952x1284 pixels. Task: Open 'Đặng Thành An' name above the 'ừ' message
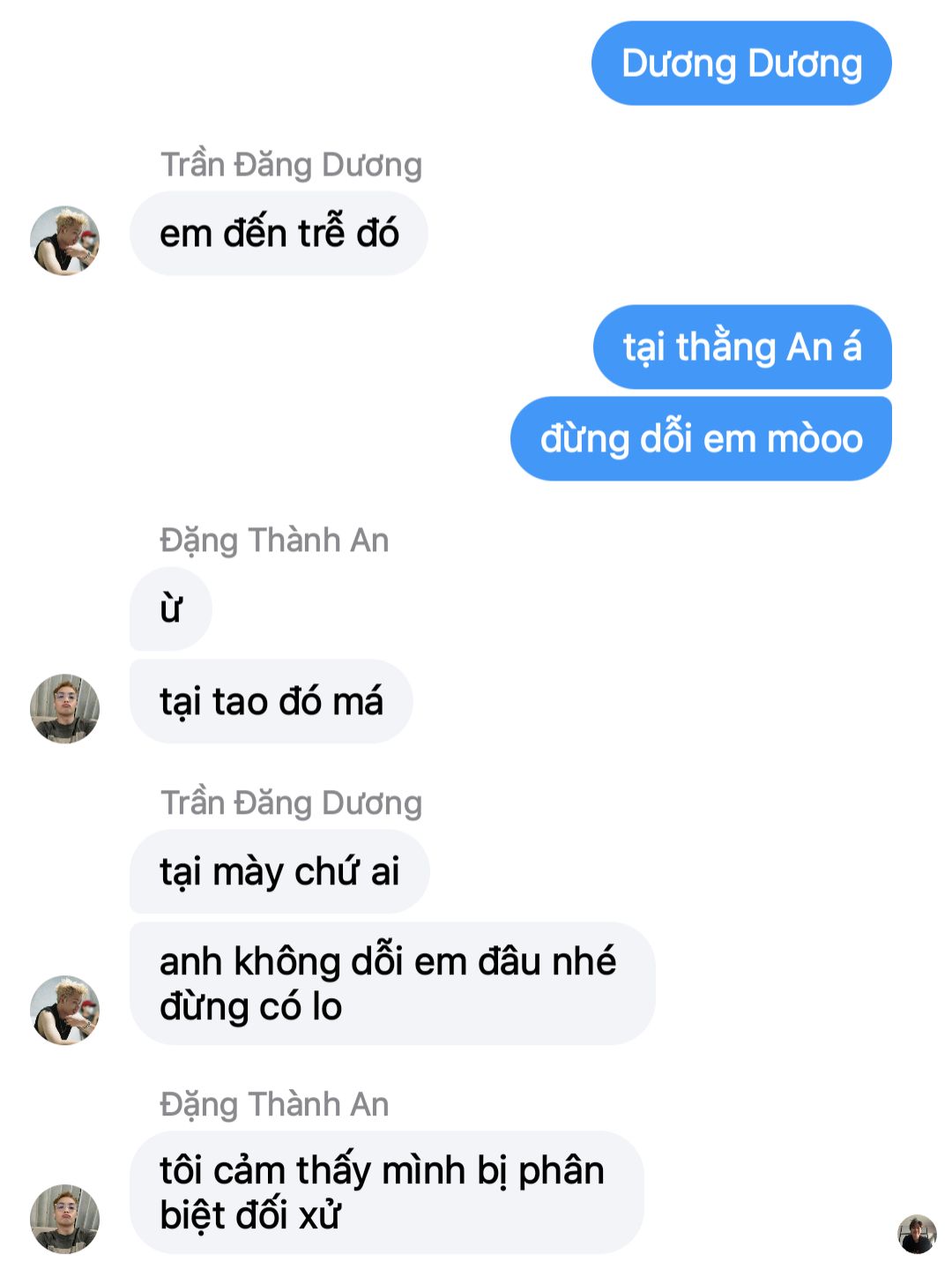[x=274, y=541]
